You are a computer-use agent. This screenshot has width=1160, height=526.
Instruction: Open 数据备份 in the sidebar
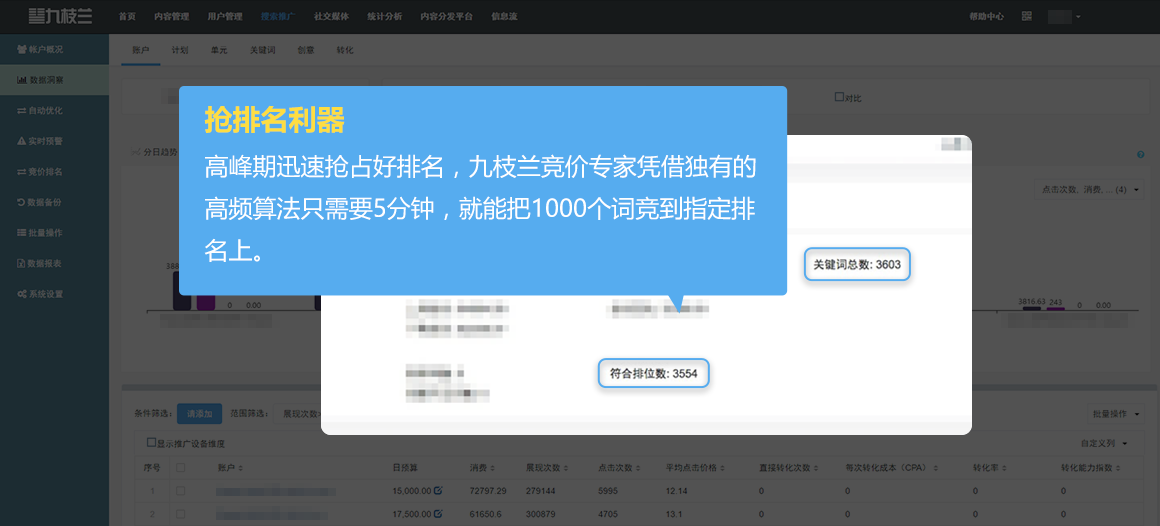[x=54, y=202]
